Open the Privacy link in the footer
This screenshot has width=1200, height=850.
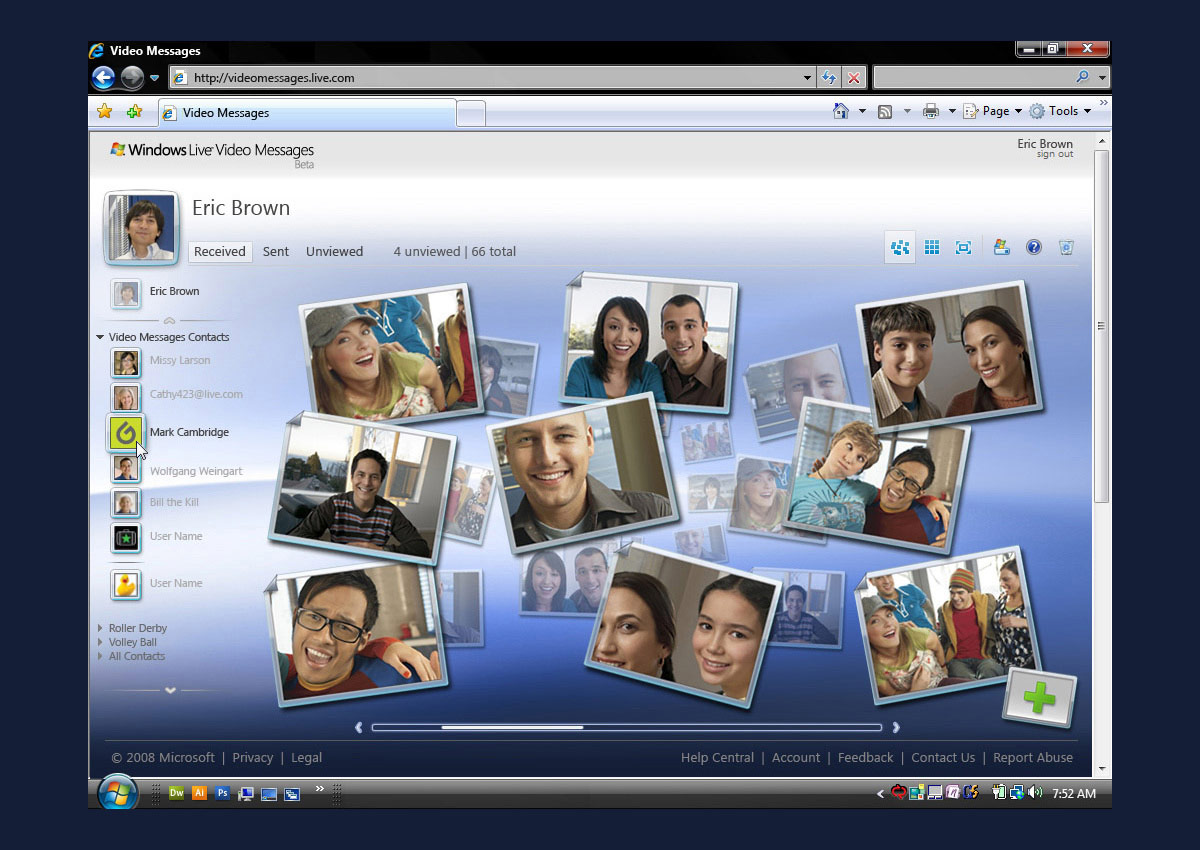point(253,758)
